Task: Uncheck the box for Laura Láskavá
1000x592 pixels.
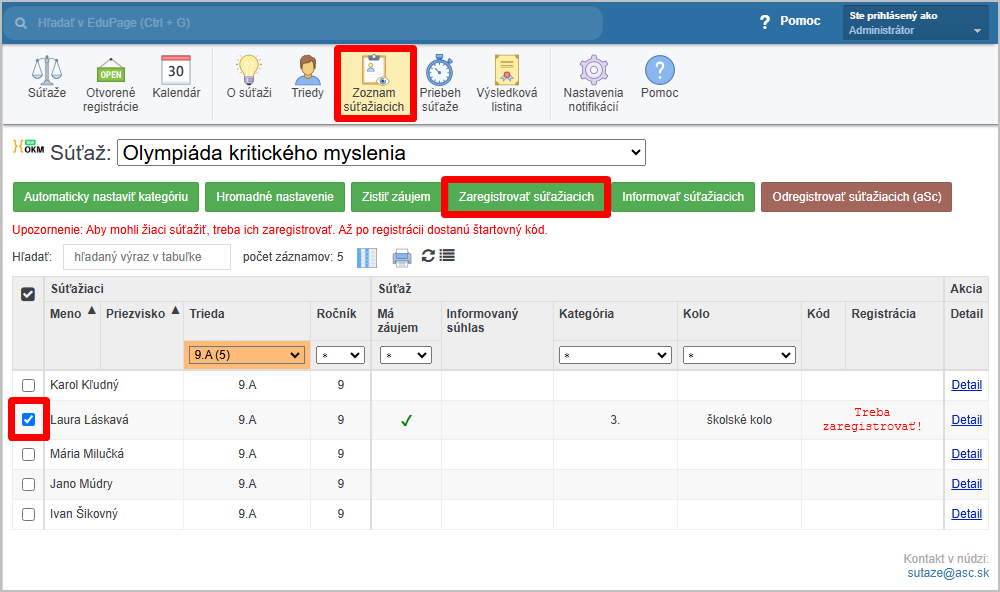Action: (x=28, y=419)
